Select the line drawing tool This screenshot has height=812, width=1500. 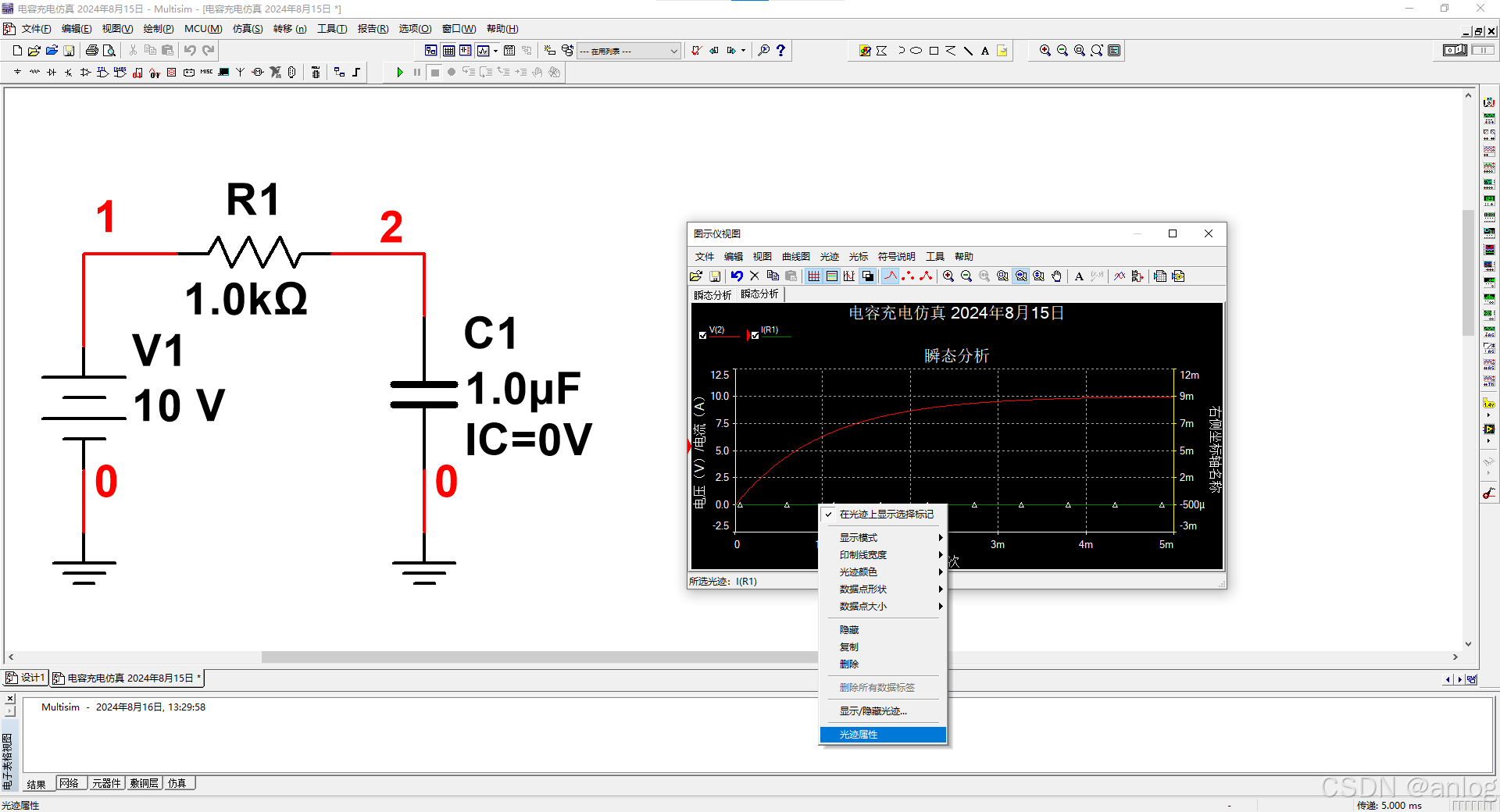click(x=968, y=51)
